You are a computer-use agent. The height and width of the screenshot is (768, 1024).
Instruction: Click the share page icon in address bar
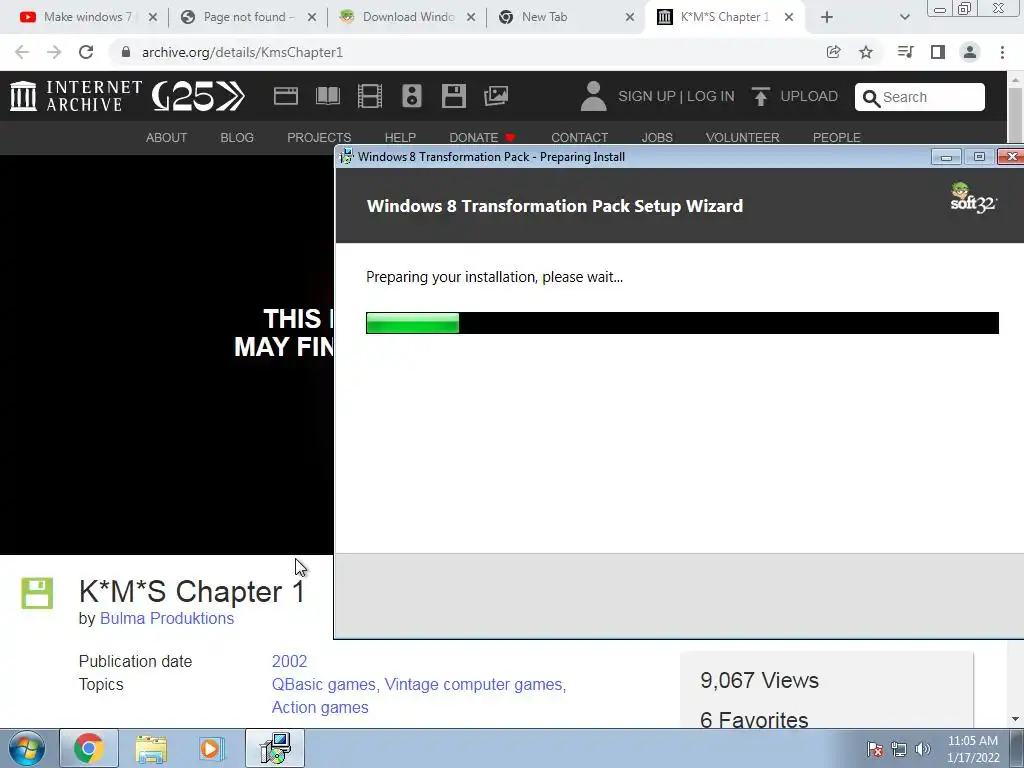[x=833, y=52]
